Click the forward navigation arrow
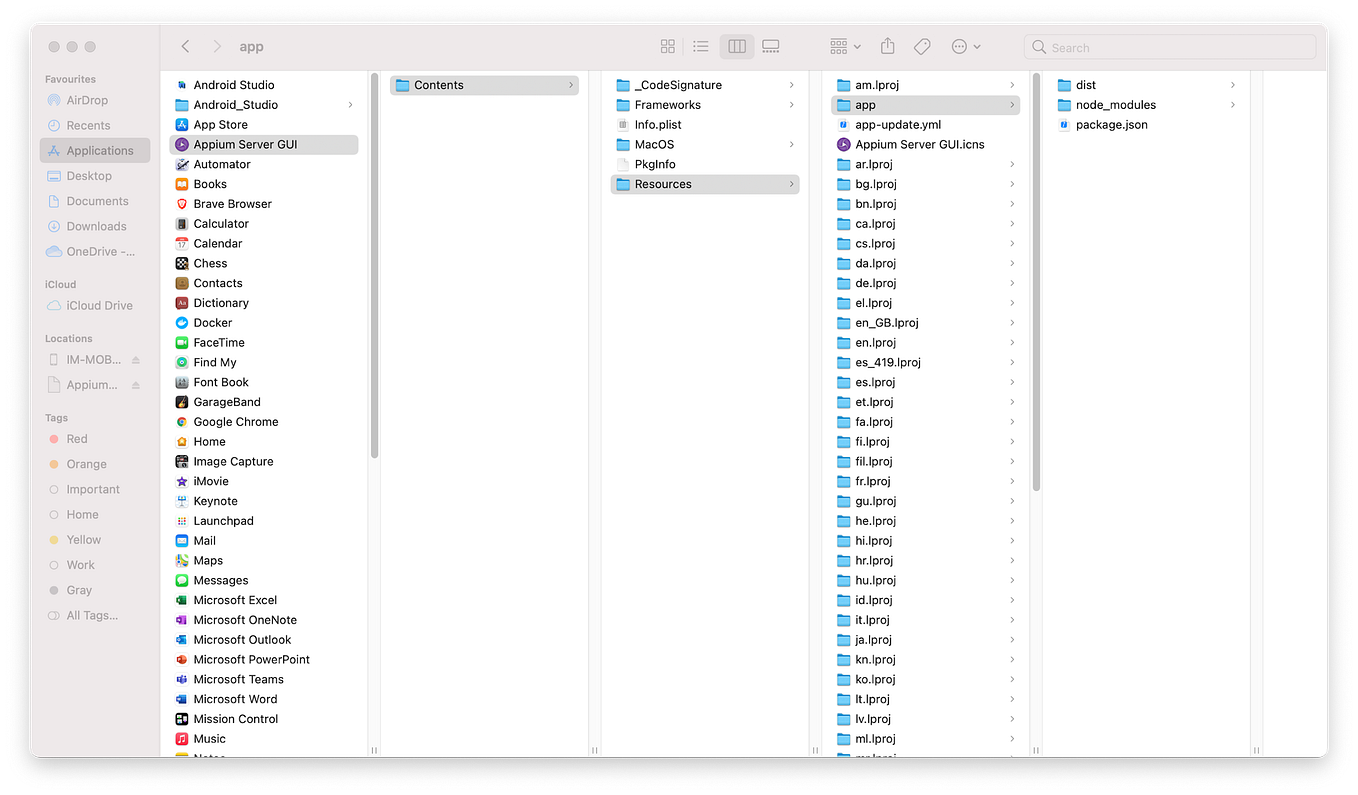 coord(217,46)
